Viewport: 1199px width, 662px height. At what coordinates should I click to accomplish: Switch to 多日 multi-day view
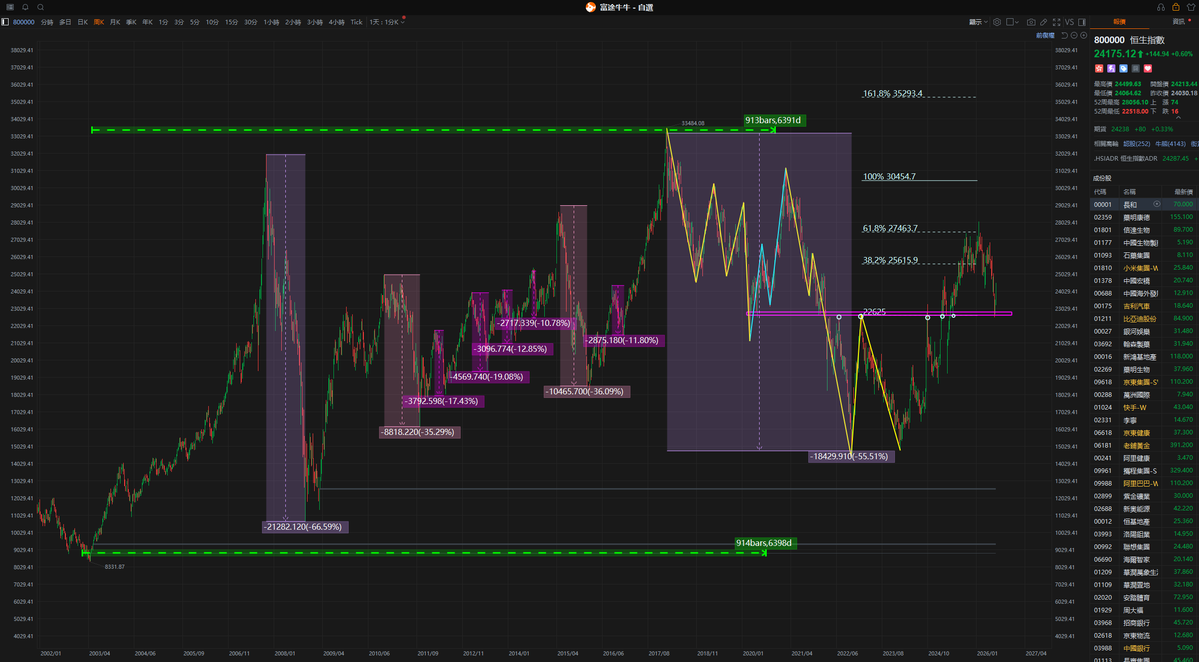point(65,22)
